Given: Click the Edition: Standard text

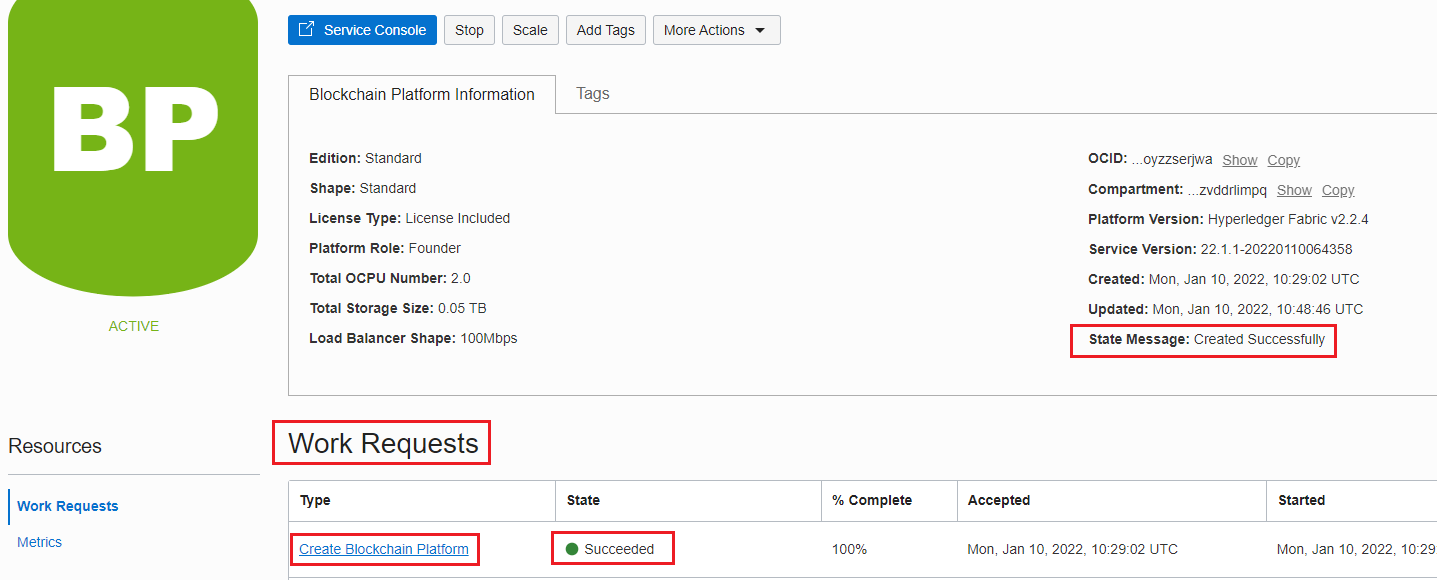Looking at the screenshot, I should tap(365, 158).
